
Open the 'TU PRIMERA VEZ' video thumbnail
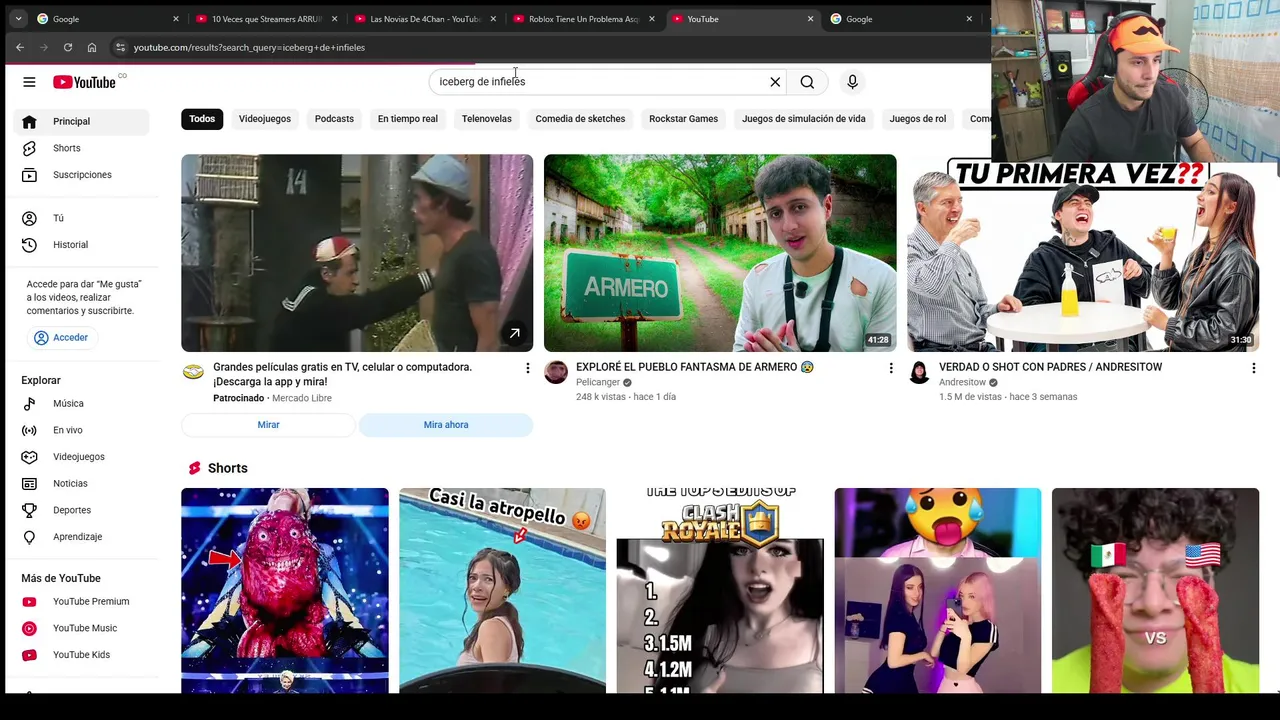tap(1083, 253)
